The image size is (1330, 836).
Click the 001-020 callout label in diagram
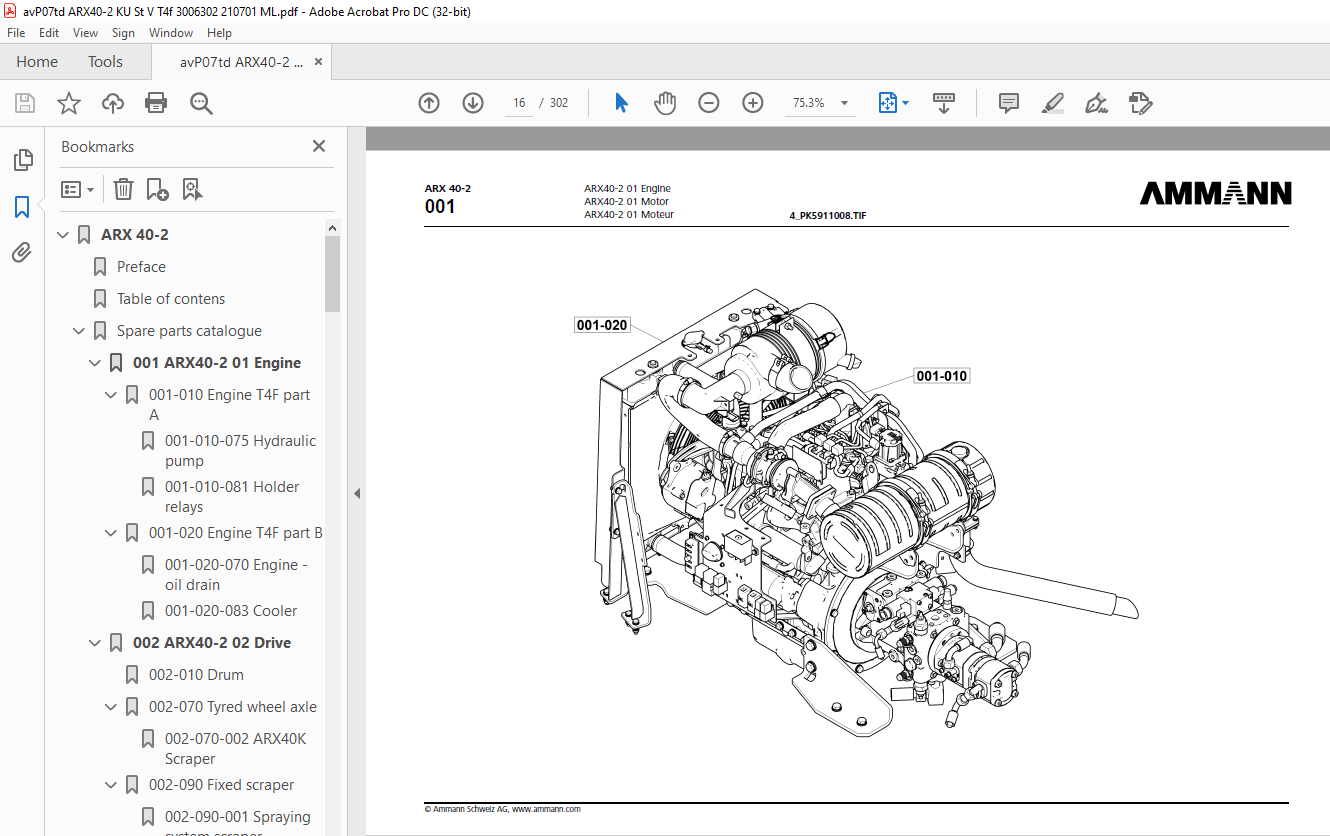[x=602, y=325]
